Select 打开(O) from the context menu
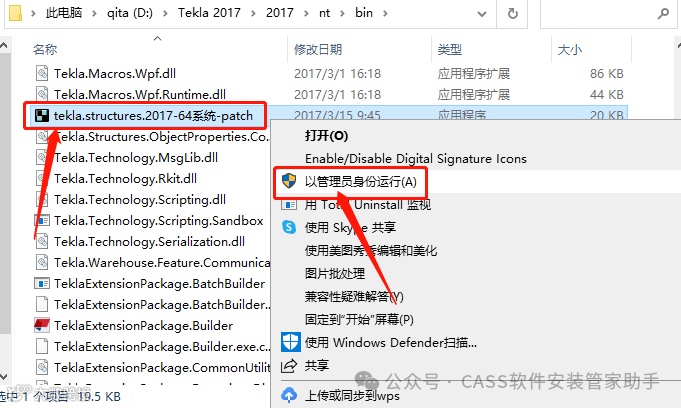This screenshot has width=681, height=408. [x=326, y=136]
